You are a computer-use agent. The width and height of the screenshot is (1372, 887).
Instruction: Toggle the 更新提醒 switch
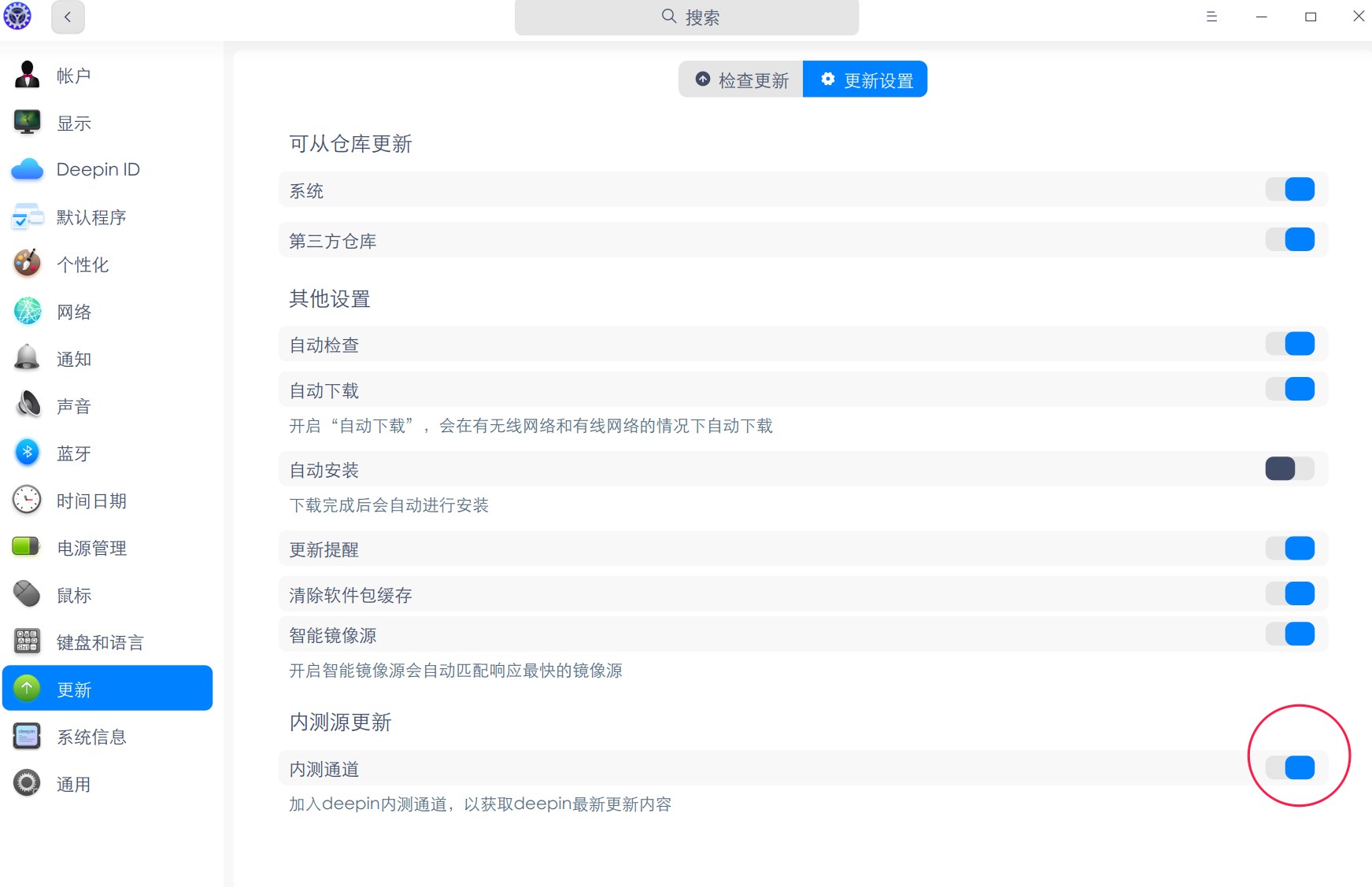coord(1290,549)
